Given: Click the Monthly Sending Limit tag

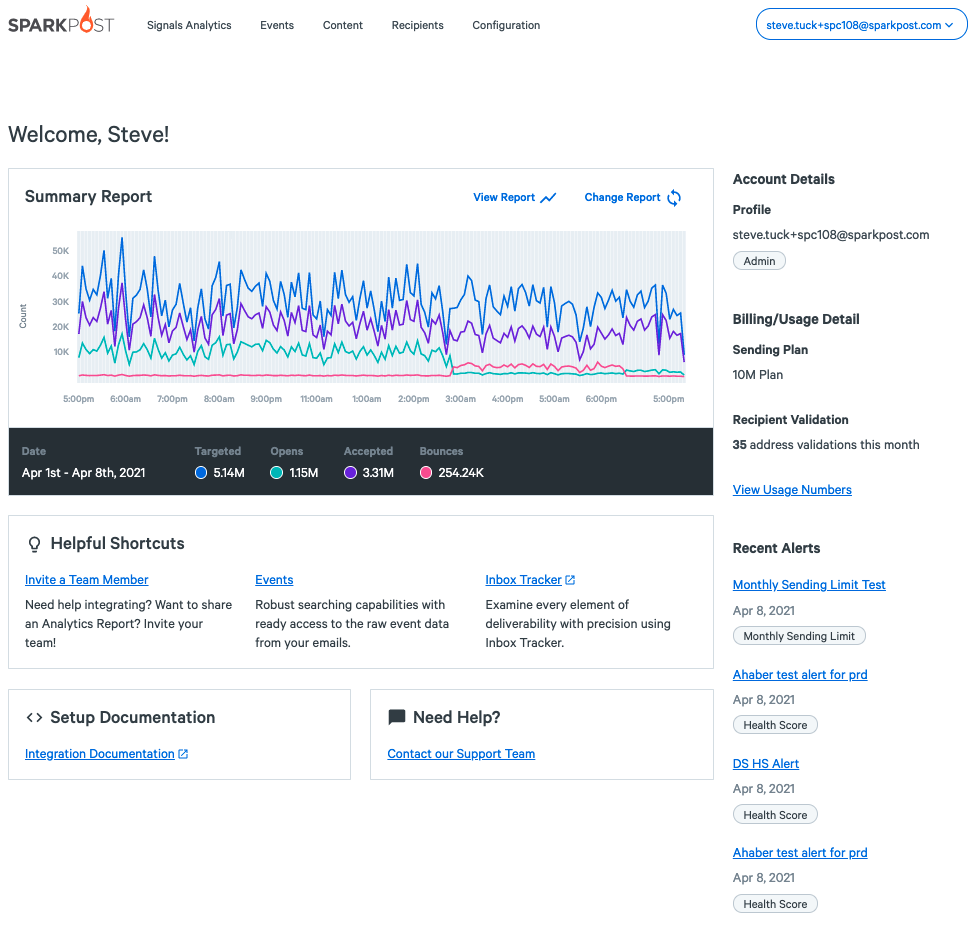Looking at the screenshot, I should 799,636.
